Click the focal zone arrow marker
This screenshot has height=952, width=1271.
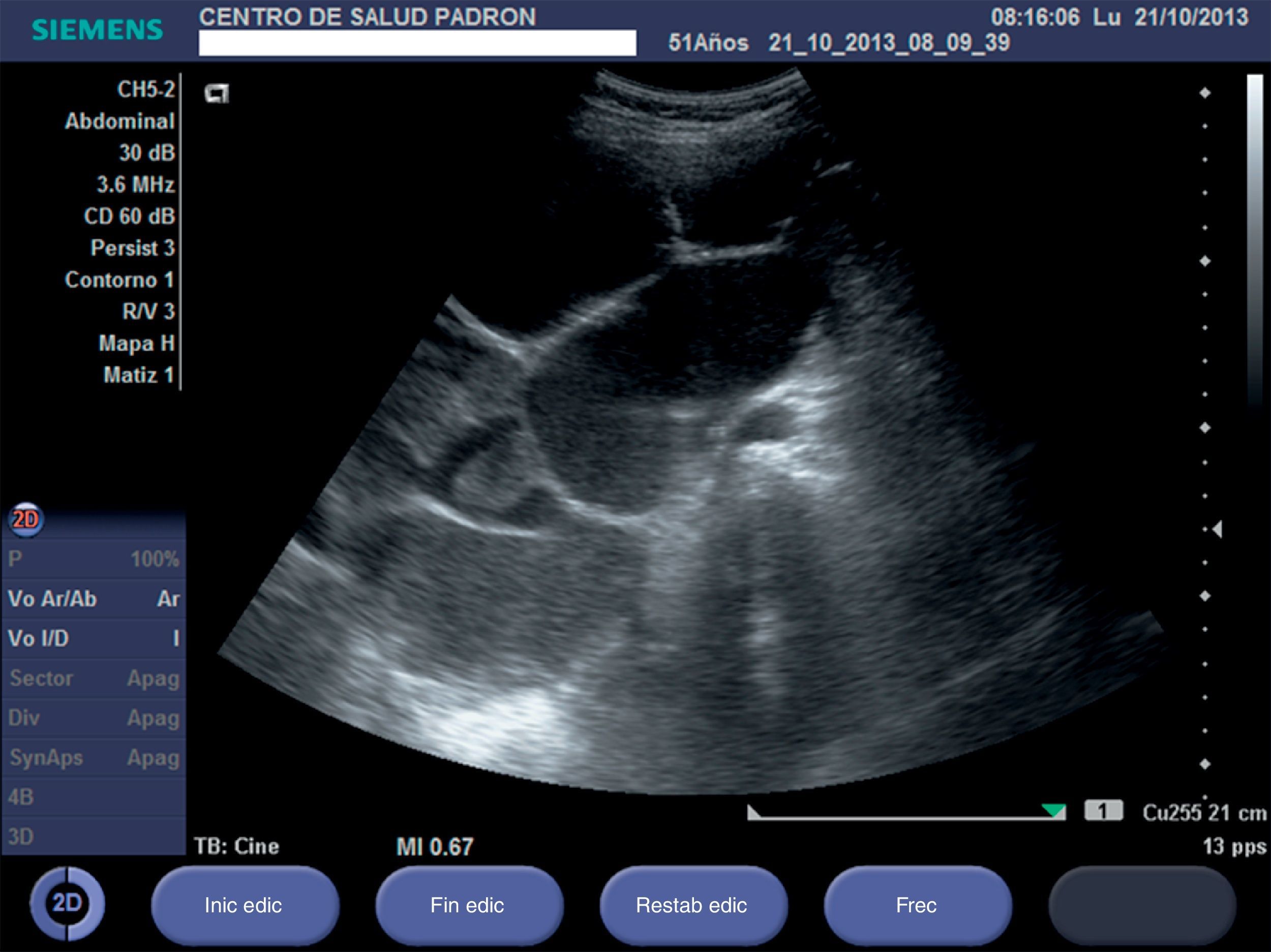click(1218, 529)
